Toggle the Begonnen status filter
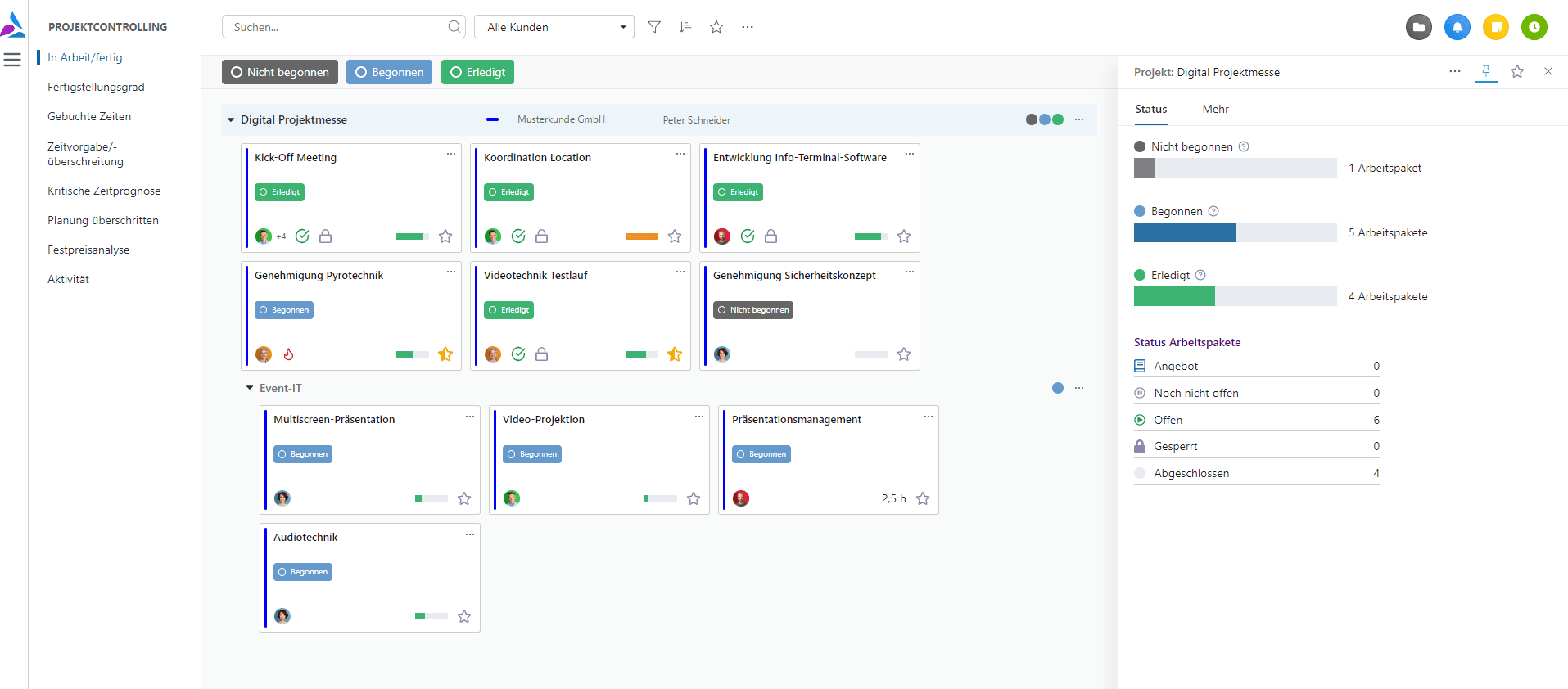 click(389, 72)
